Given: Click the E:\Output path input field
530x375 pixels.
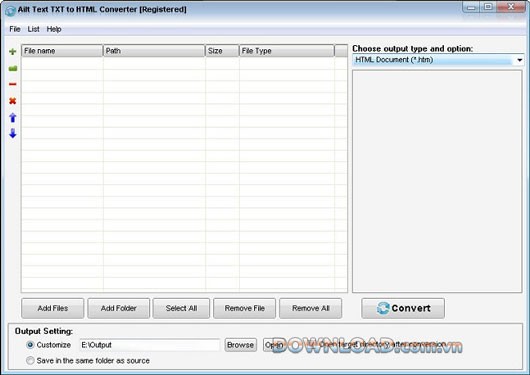Looking at the screenshot, I should pyautogui.click(x=150, y=345).
